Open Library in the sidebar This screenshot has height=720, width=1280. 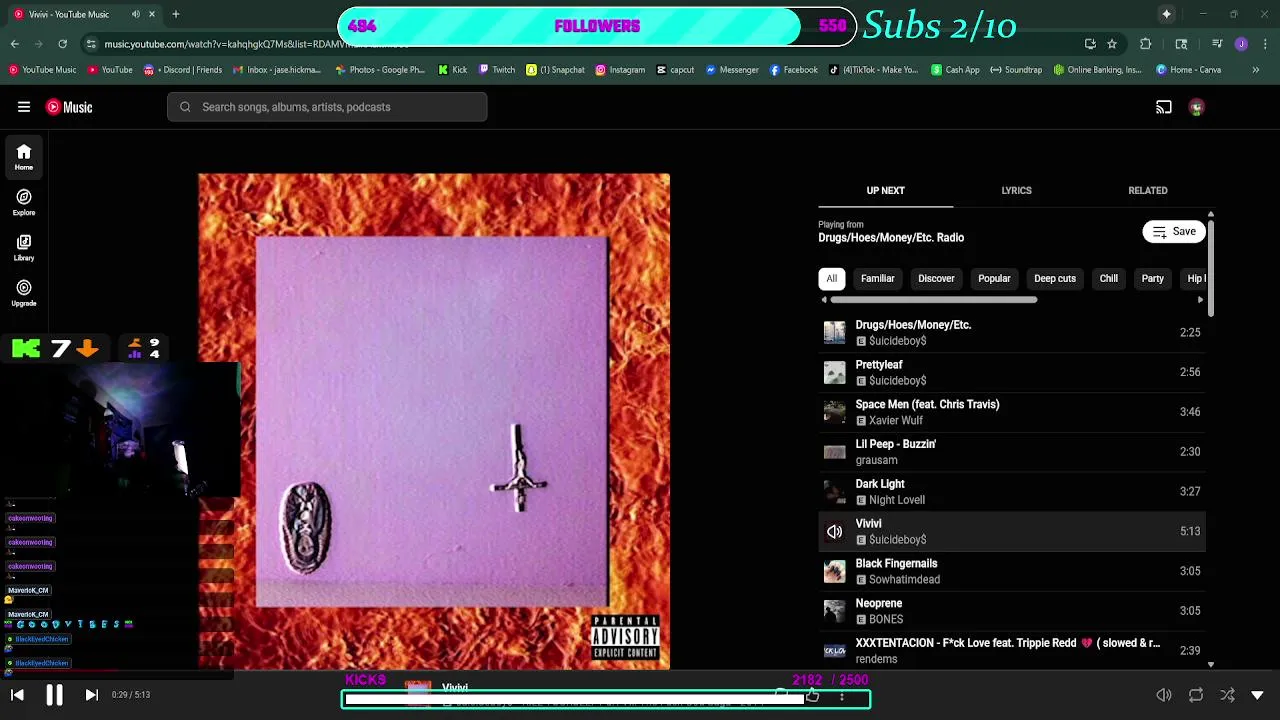point(24,247)
